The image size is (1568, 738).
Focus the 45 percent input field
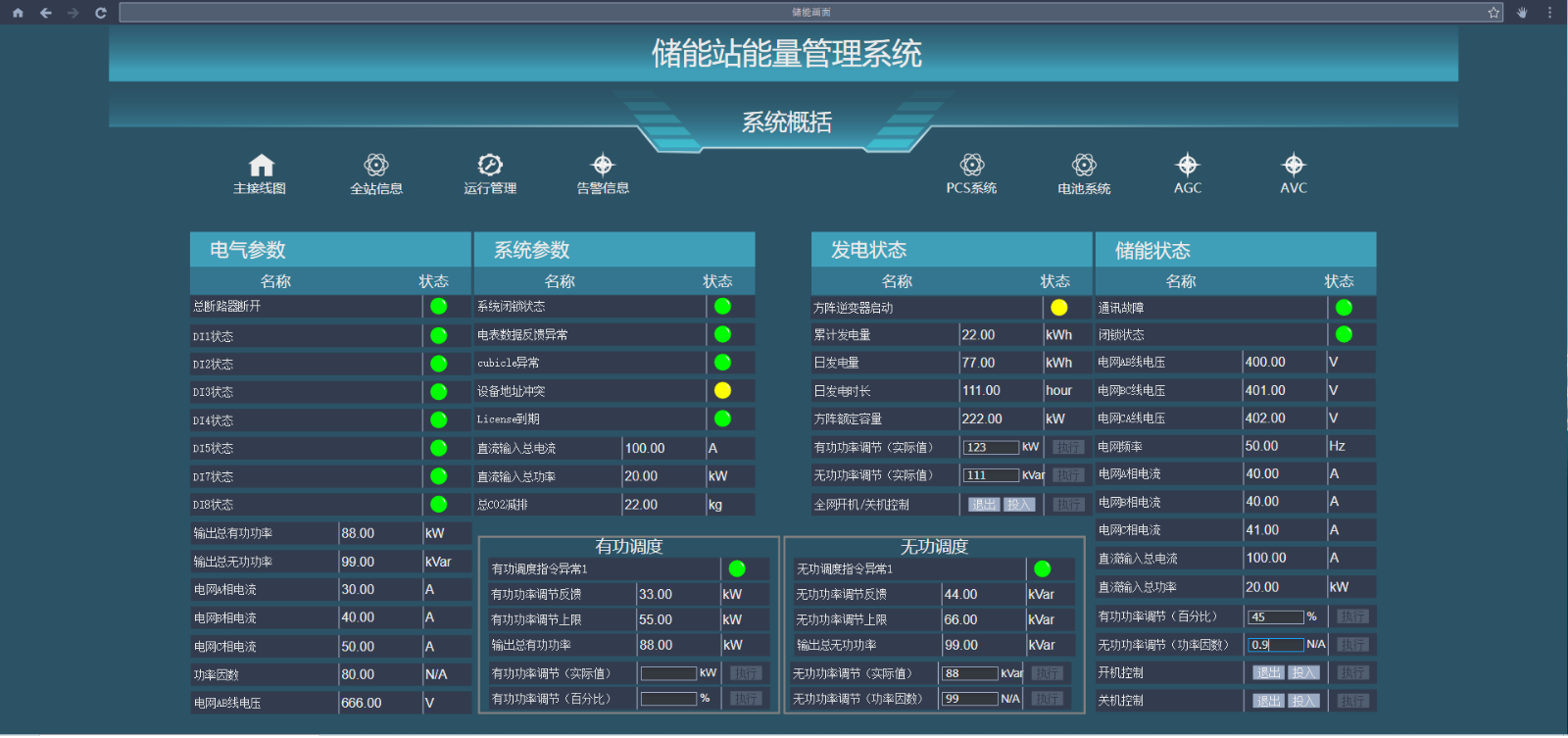tap(1276, 617)
